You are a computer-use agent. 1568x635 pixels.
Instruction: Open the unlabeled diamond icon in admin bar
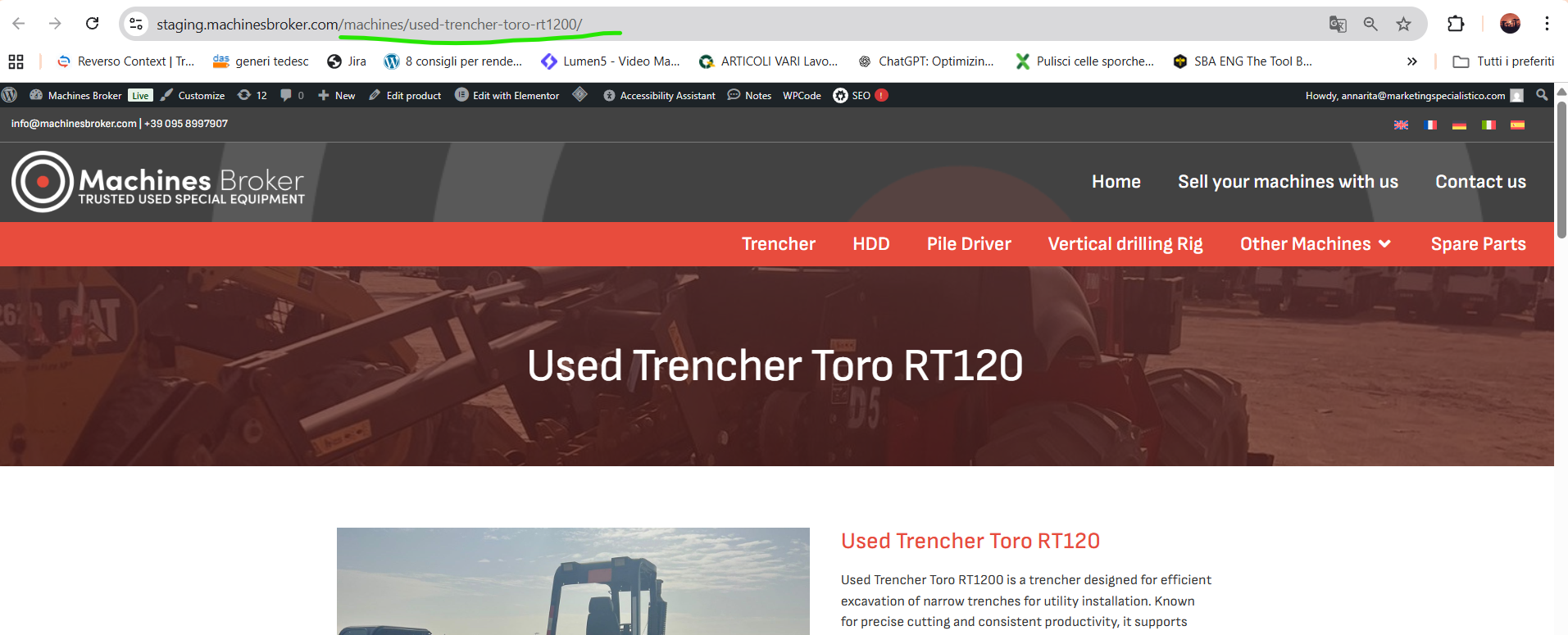(580, 95)
